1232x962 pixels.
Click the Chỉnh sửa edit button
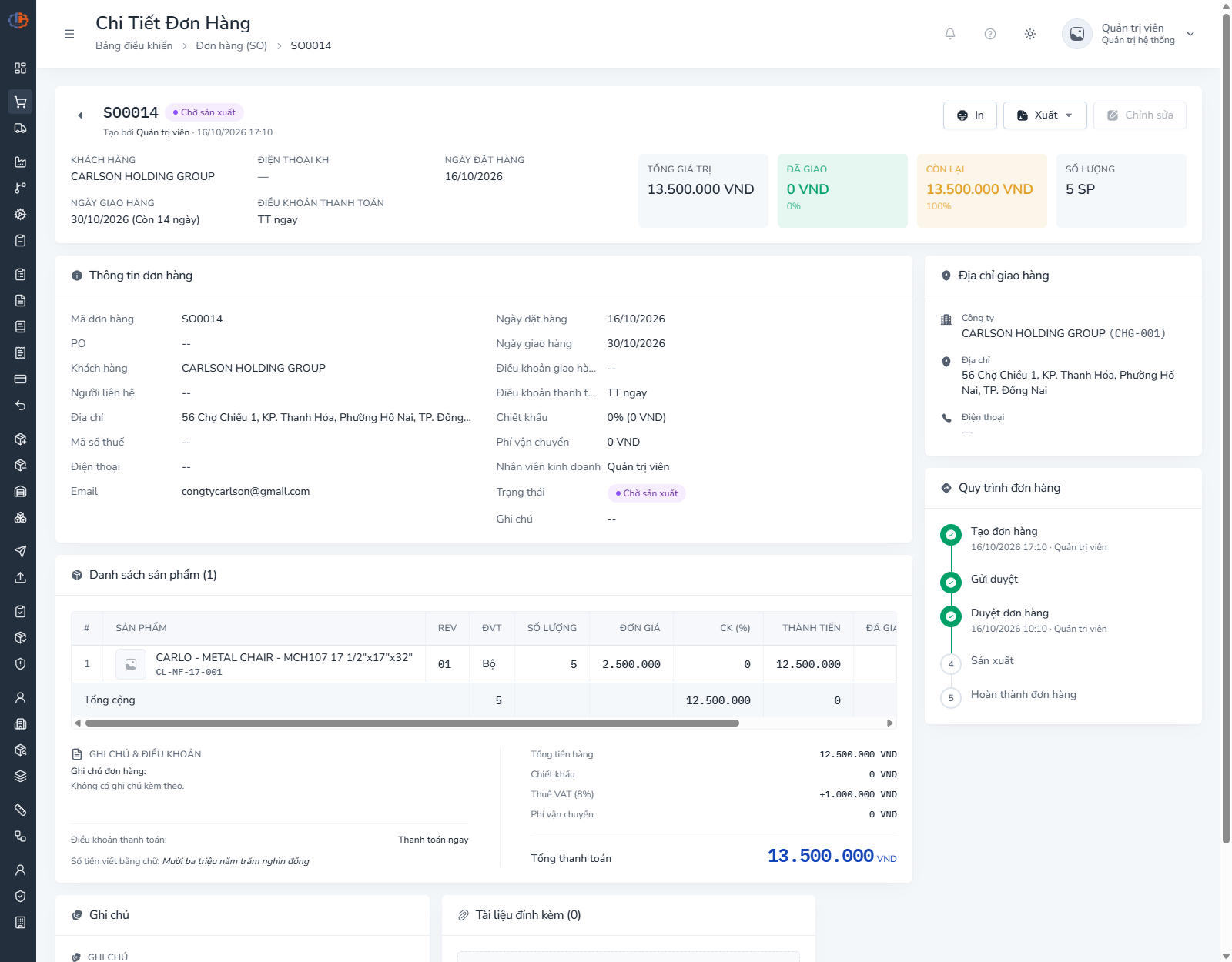pos(1140,115)
